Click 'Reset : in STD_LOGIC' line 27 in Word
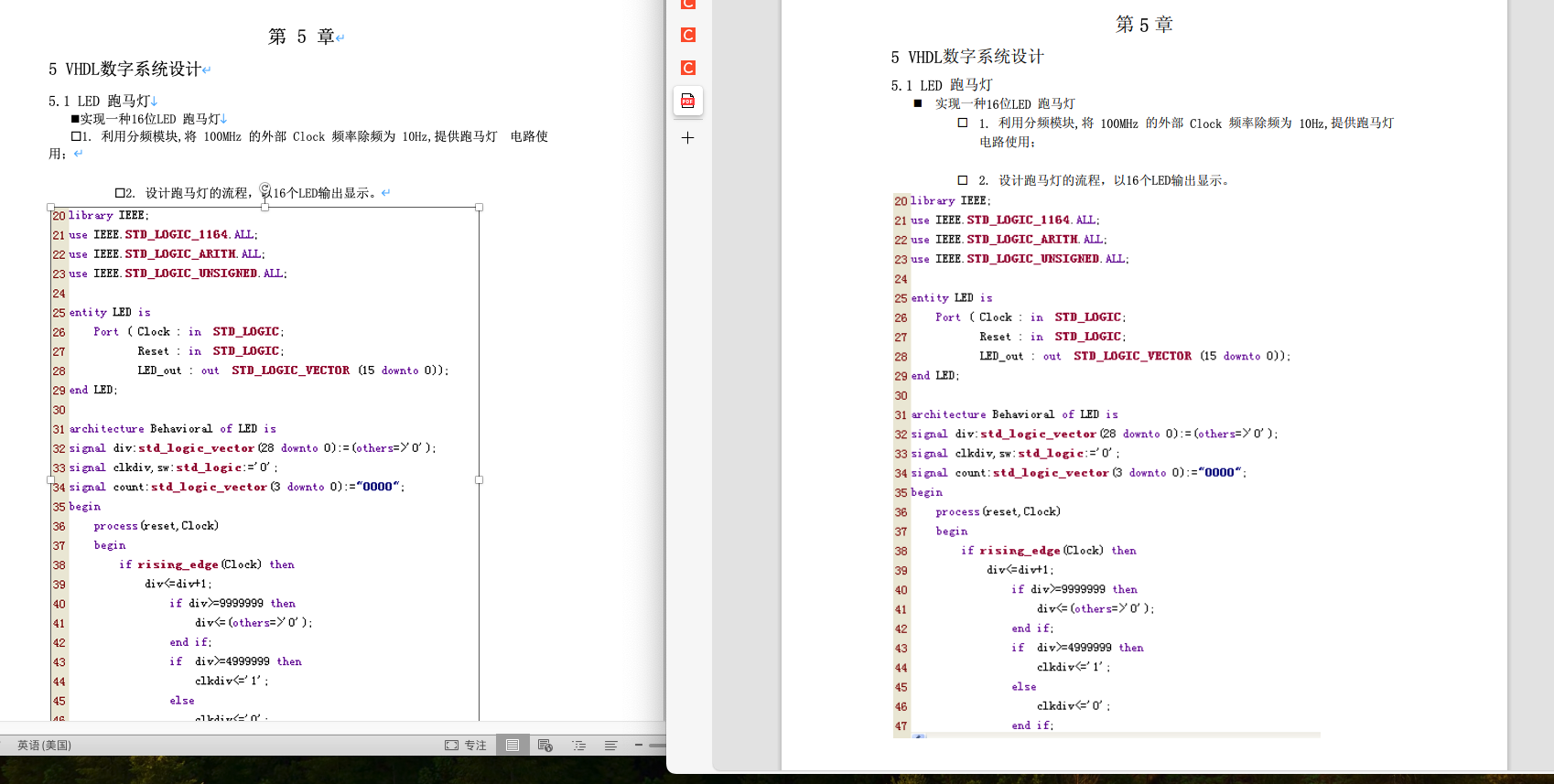The width and height of the screenshot is (1554, 784). tap(211, 351)
